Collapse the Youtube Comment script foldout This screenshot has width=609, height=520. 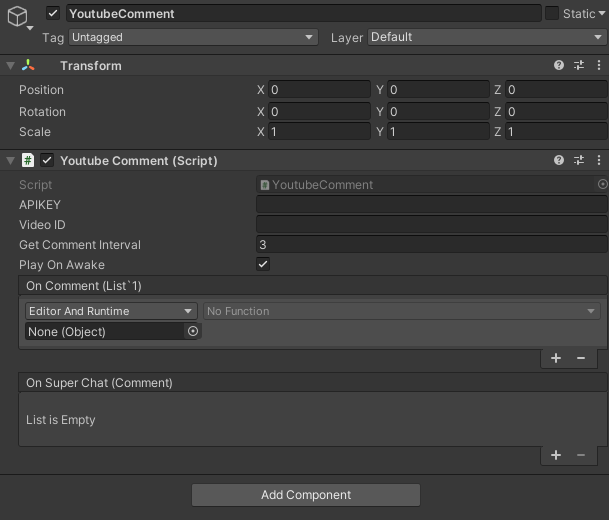(x=10, y=160)
